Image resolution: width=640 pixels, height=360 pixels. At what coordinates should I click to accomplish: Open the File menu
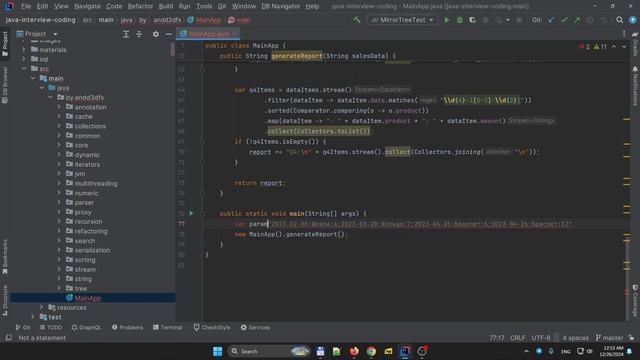coord(26,6)
